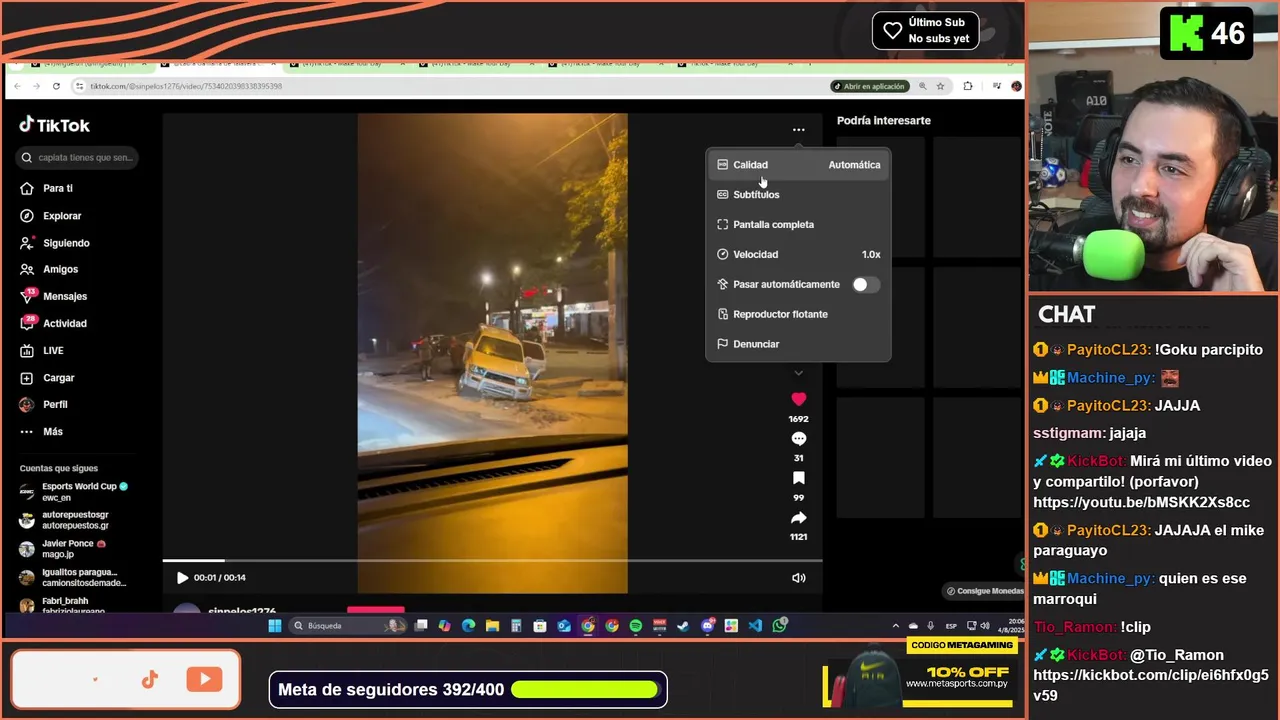This screenshot has width=1280, height=720.
Task: Choose Pantalla completa in video menu
Action: (798, 225)
